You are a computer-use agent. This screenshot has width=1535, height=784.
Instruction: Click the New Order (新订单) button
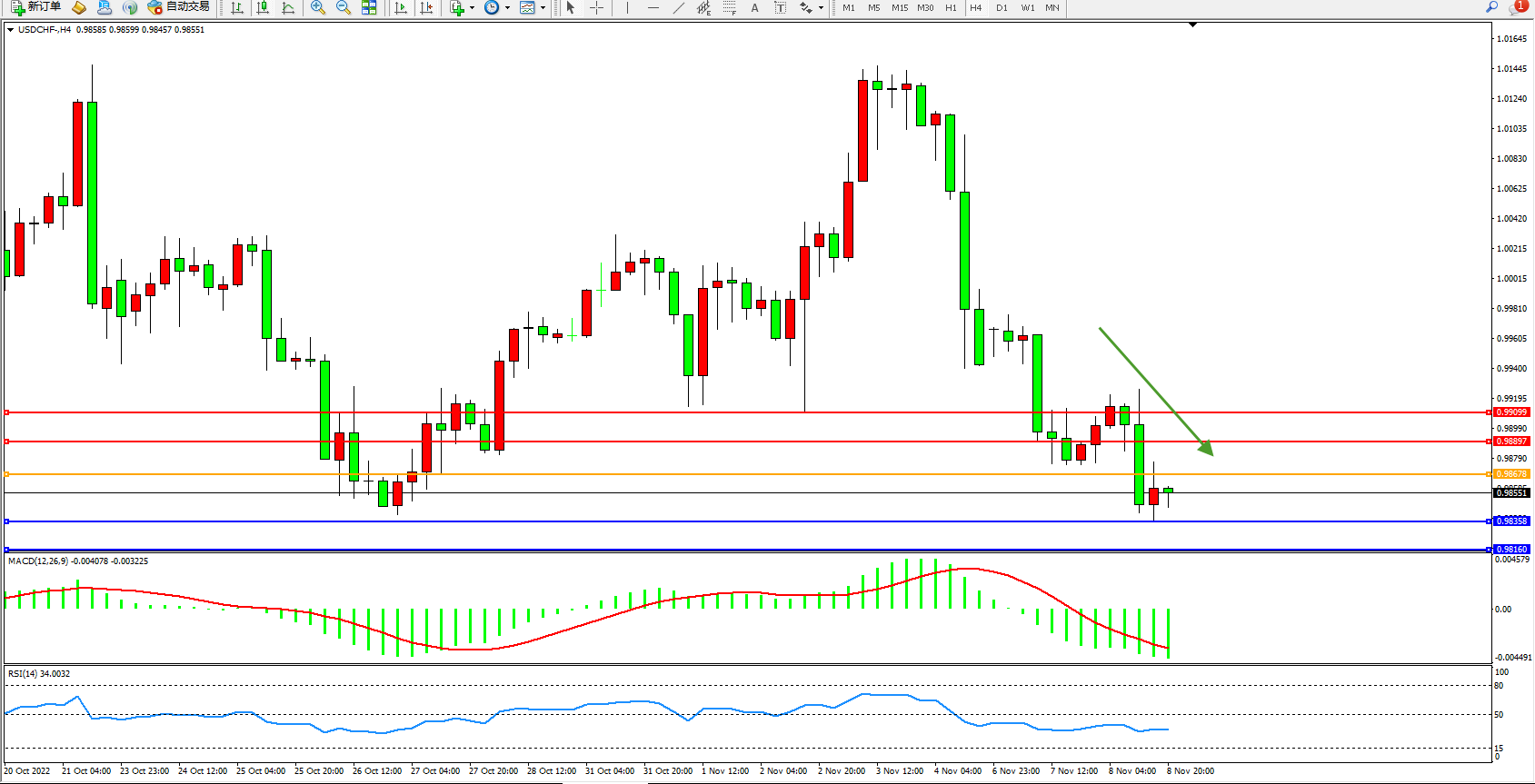click(x=36, y=7)
